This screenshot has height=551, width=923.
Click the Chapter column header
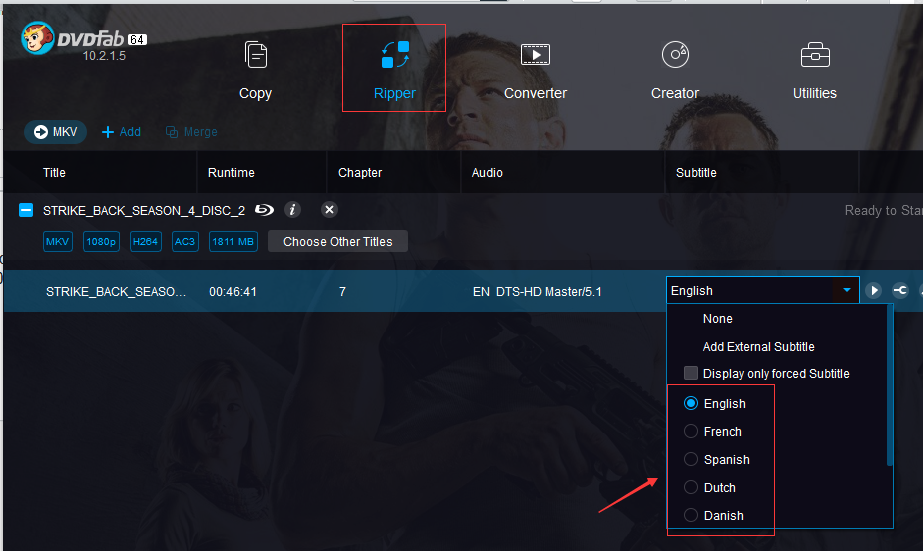tap(360, 172)
